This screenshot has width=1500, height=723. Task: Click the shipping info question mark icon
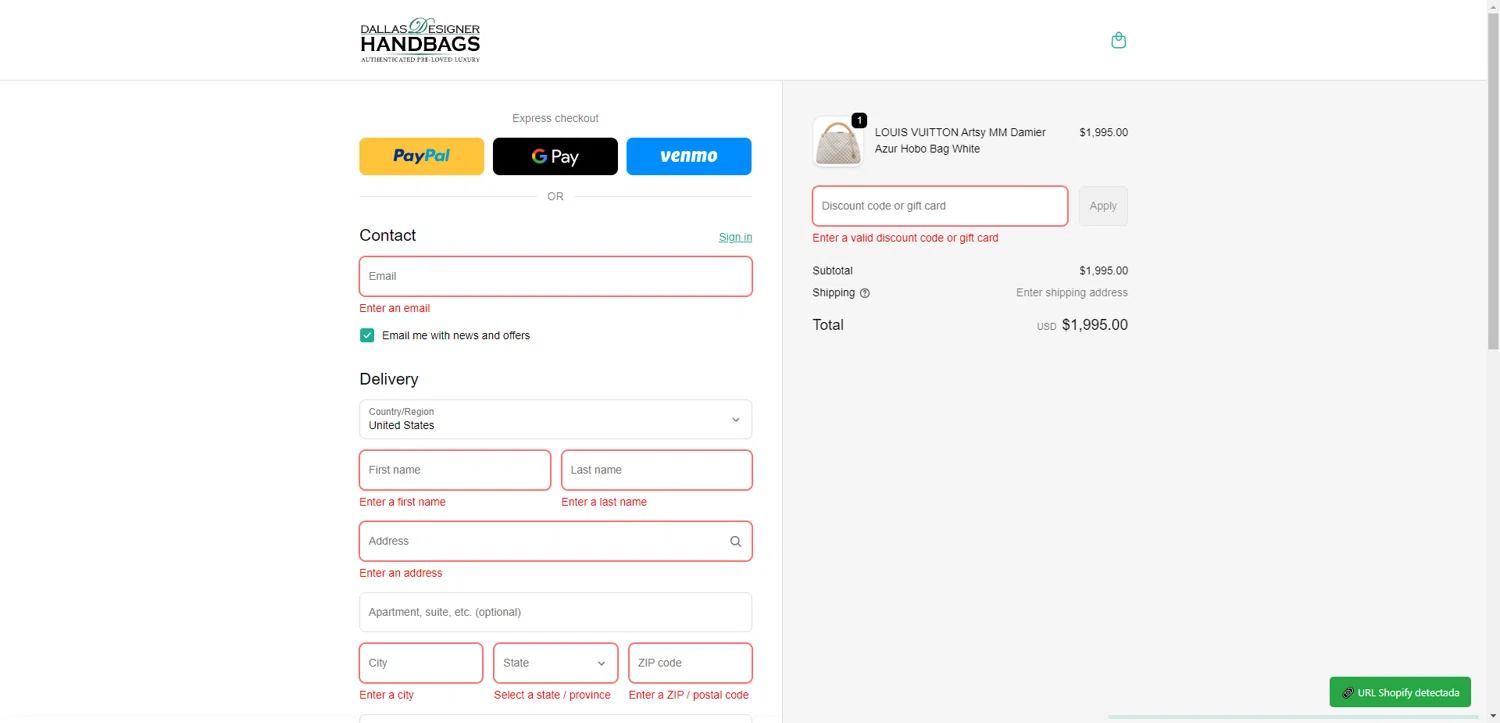[x=865, y=293]
